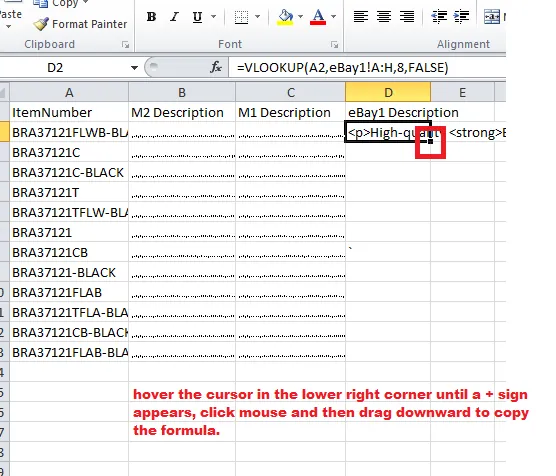
Task: Expand the font color dropdown arrow
Action: pyautogui.click(x=333, y=16)
